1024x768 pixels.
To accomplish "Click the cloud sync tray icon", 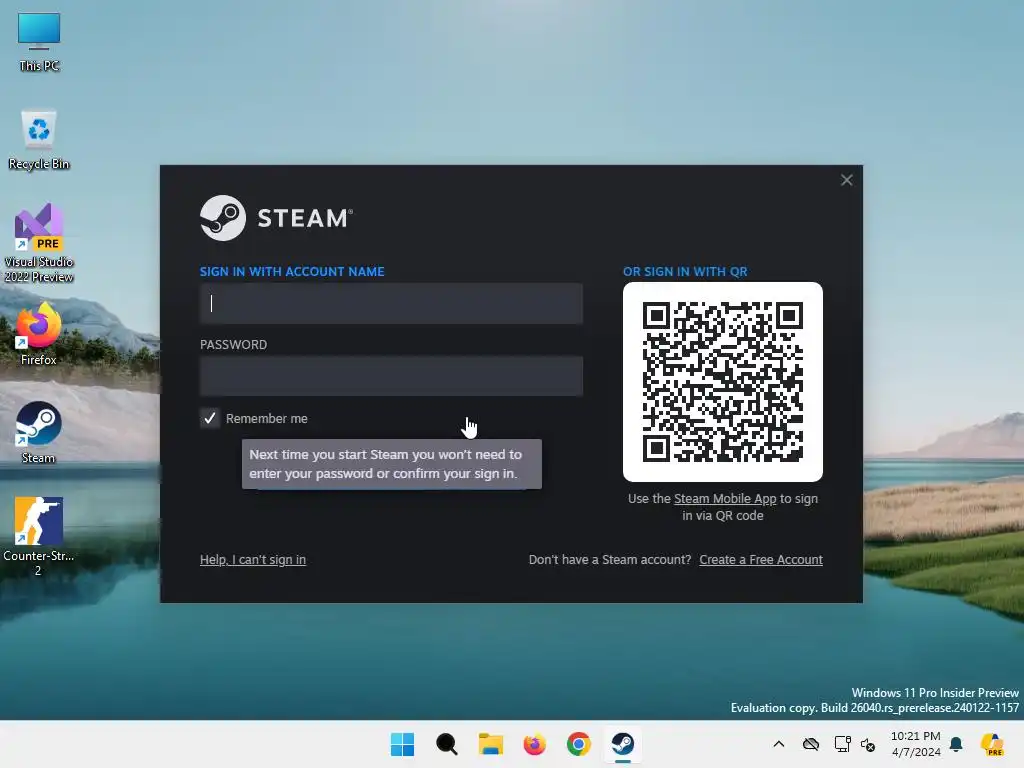I will pos(810,744).
